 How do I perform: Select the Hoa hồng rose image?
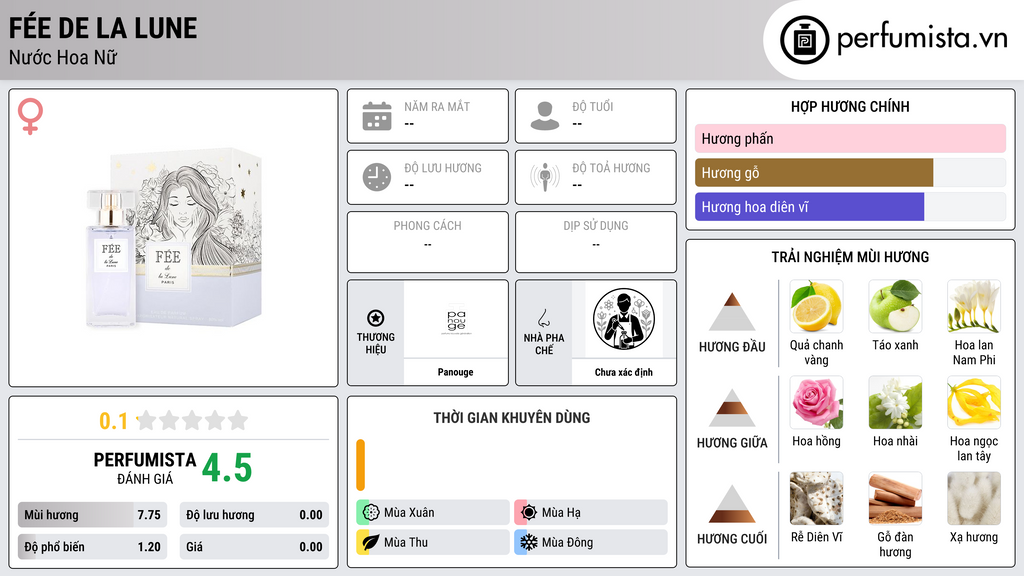pos(816,402)
